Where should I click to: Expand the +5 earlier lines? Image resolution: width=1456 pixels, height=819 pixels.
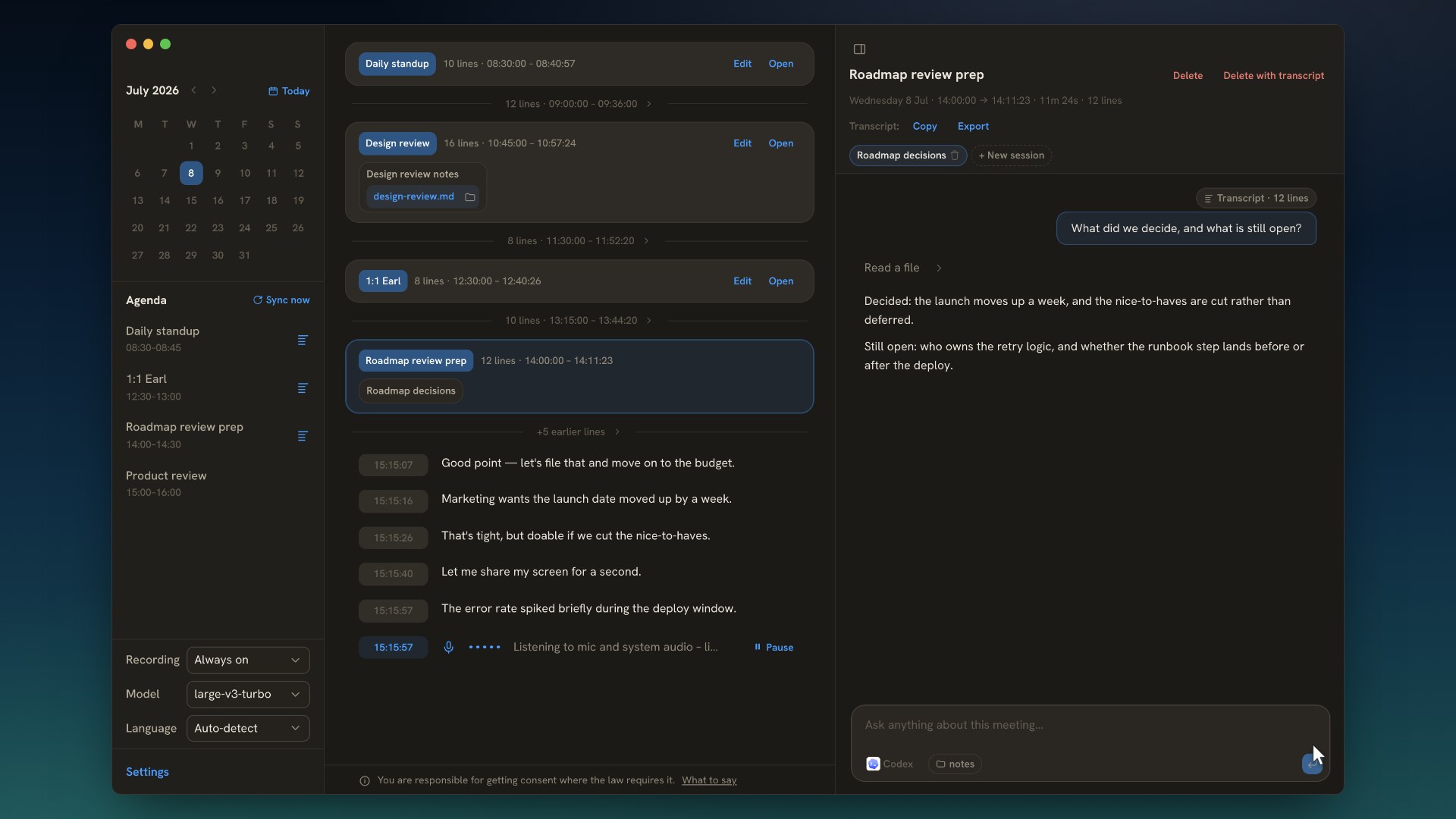pyautogui.click(x=579, y=432)
